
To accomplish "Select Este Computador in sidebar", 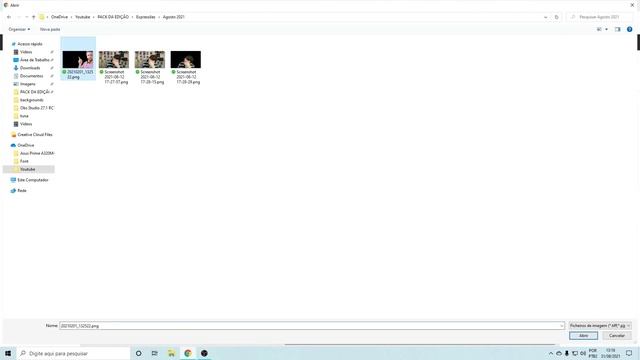I will click(x=33, y=180).
